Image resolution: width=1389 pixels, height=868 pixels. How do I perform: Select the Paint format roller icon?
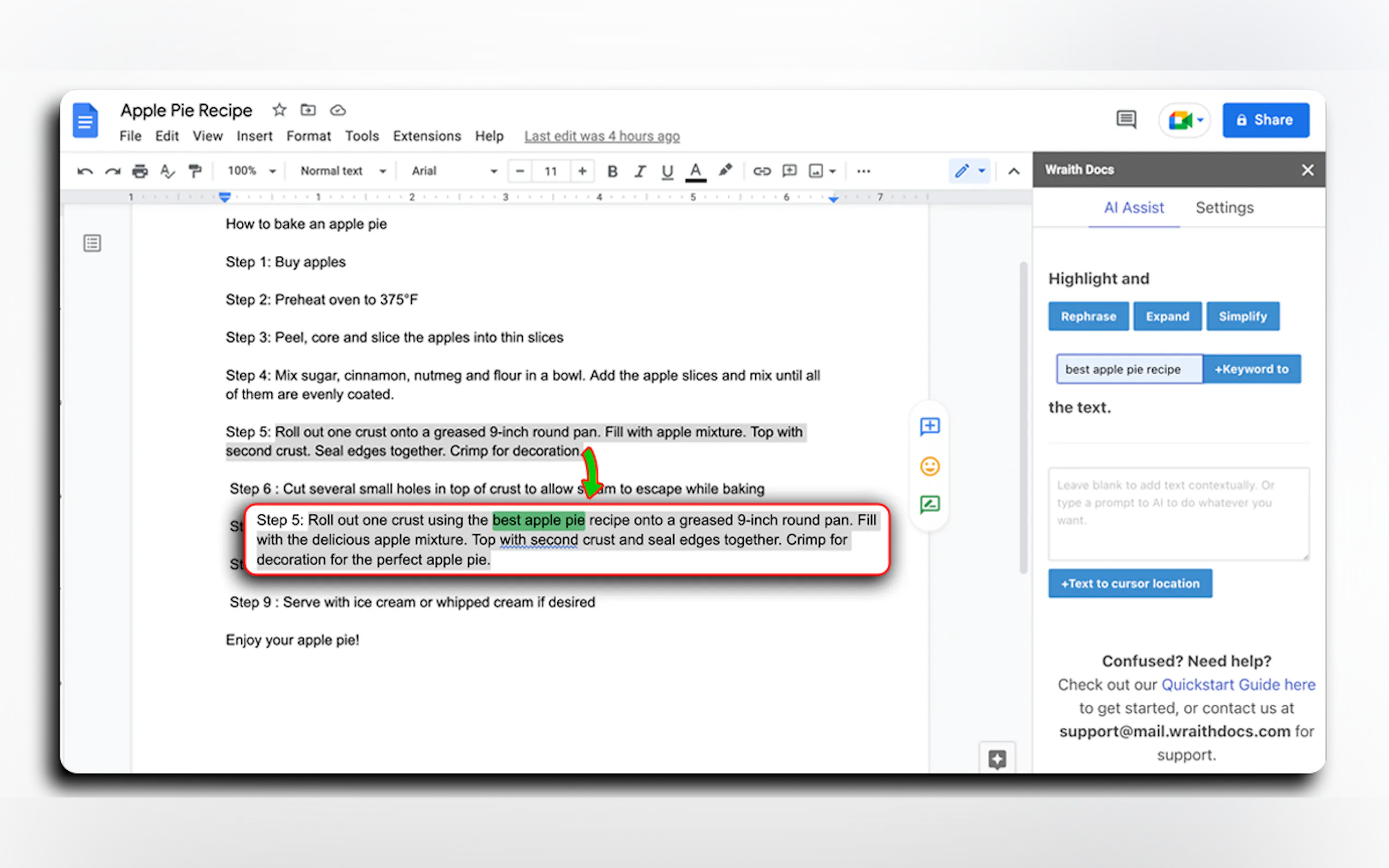(x=195, y=171)
